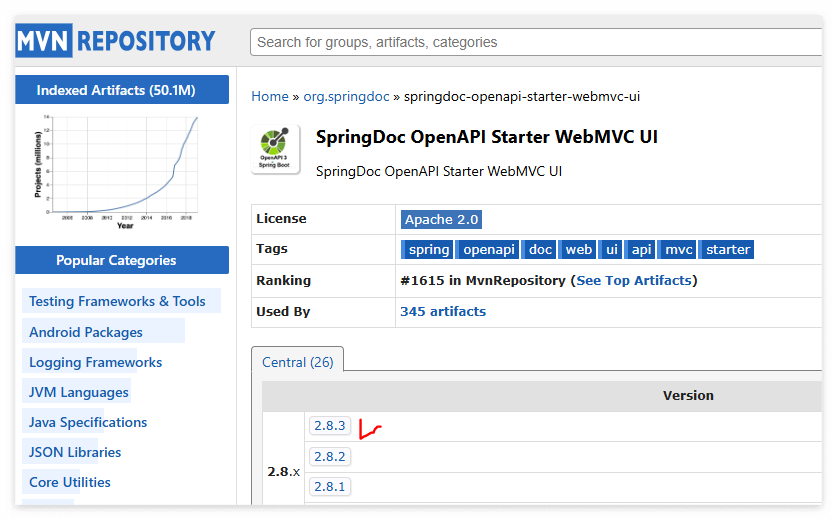Switch to the Central (26) tab
837x520 pixels.
coord(297,362)
